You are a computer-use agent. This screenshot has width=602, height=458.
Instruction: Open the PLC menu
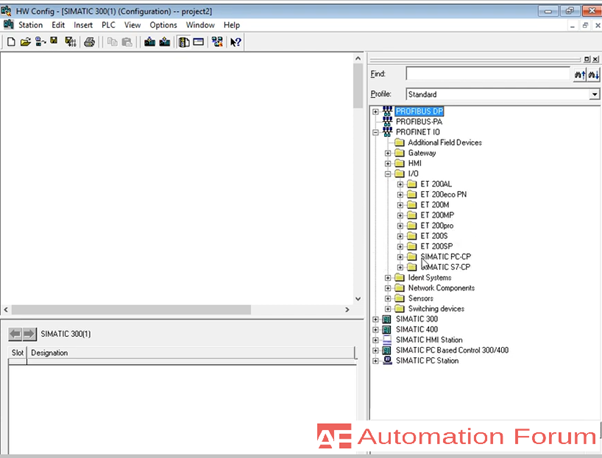coord(108,25)
